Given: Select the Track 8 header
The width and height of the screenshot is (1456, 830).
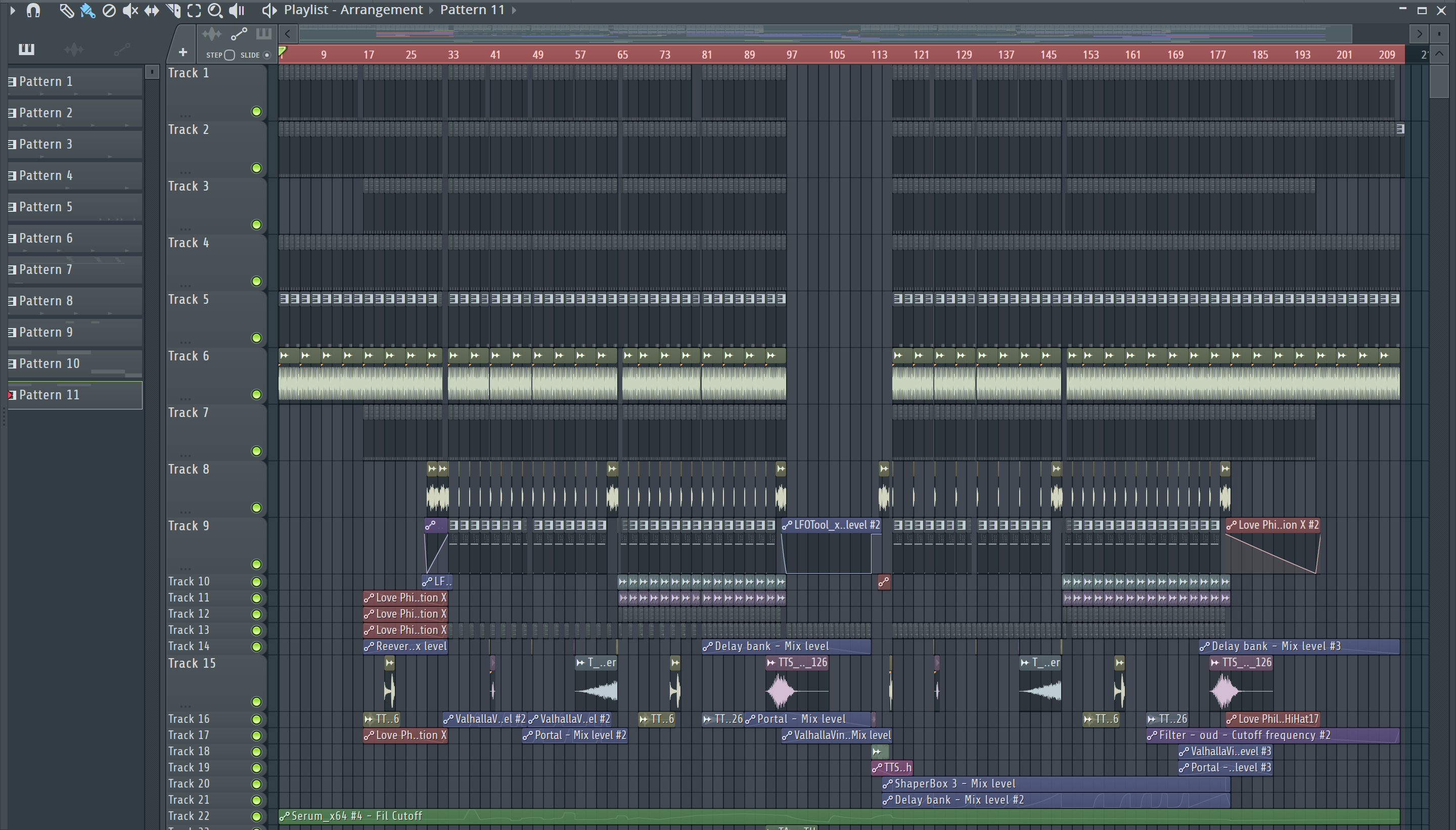Looking at the screenshot, I should click(217, 488).
